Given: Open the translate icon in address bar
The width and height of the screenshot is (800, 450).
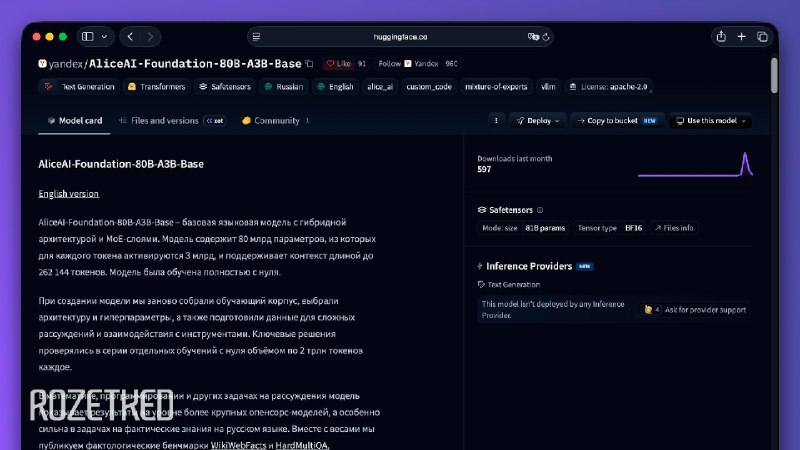Looking at the screenshot, I should pyautogui.click(x=533, y=37).
